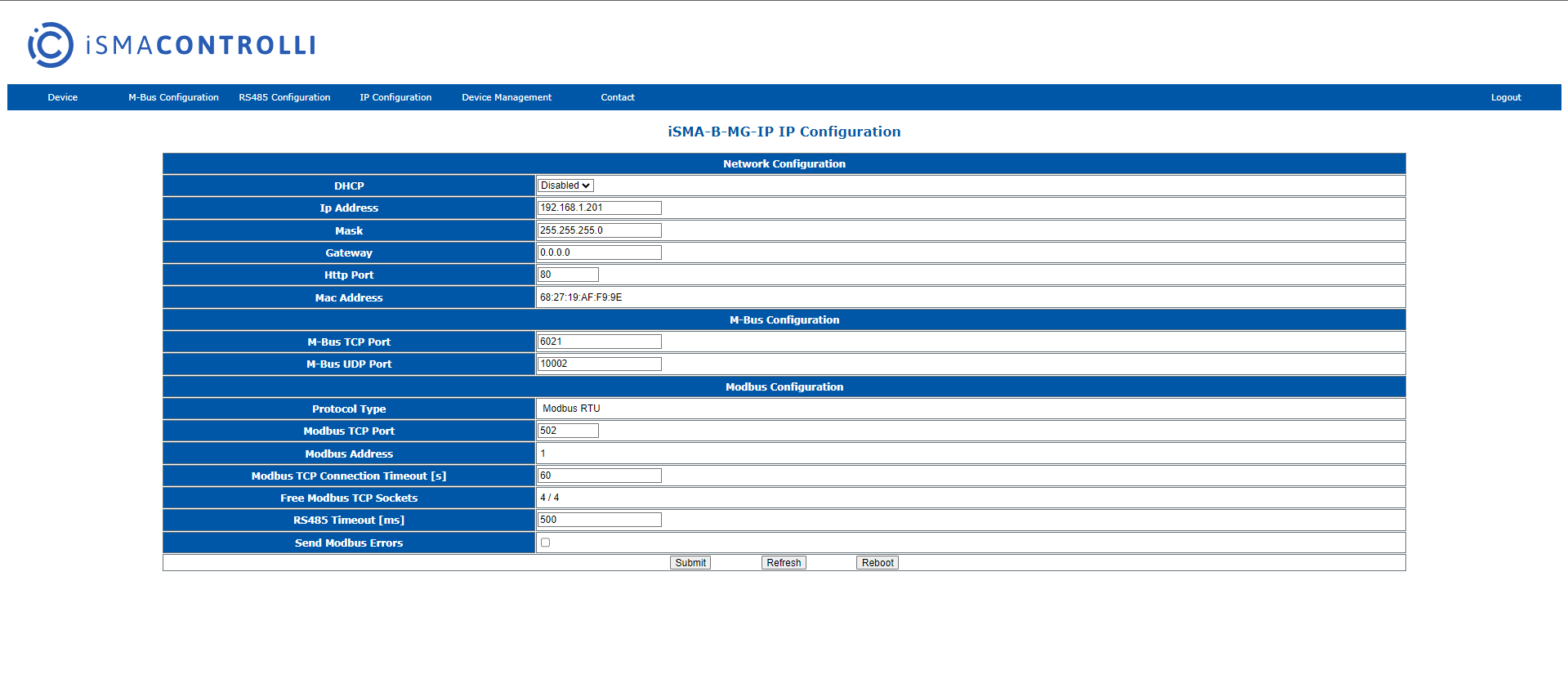Log out using the Logout link
This screenshot has height=688, width=1568.
(x=1505, y=97)
